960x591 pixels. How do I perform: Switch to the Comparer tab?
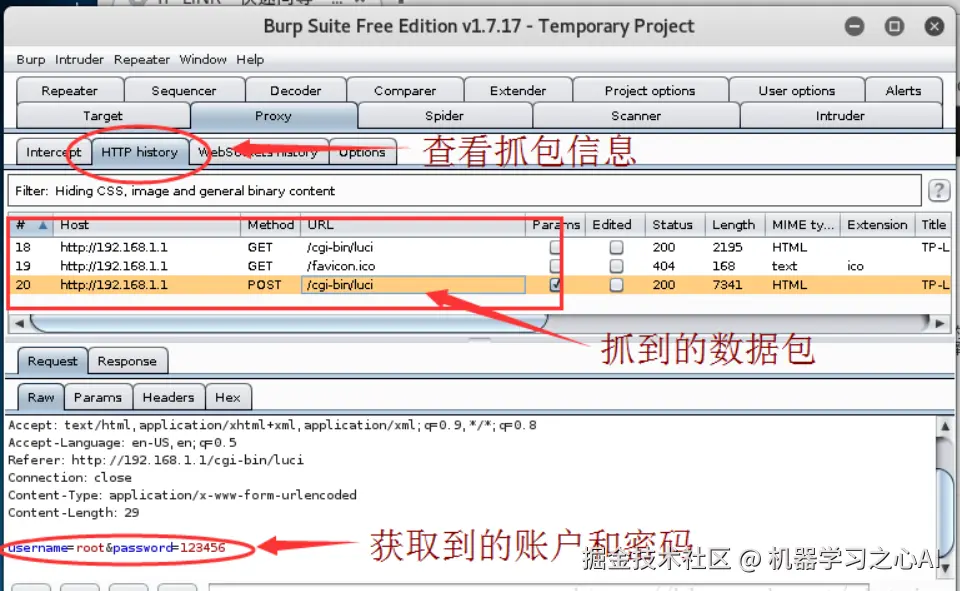[x=405, y=91]
